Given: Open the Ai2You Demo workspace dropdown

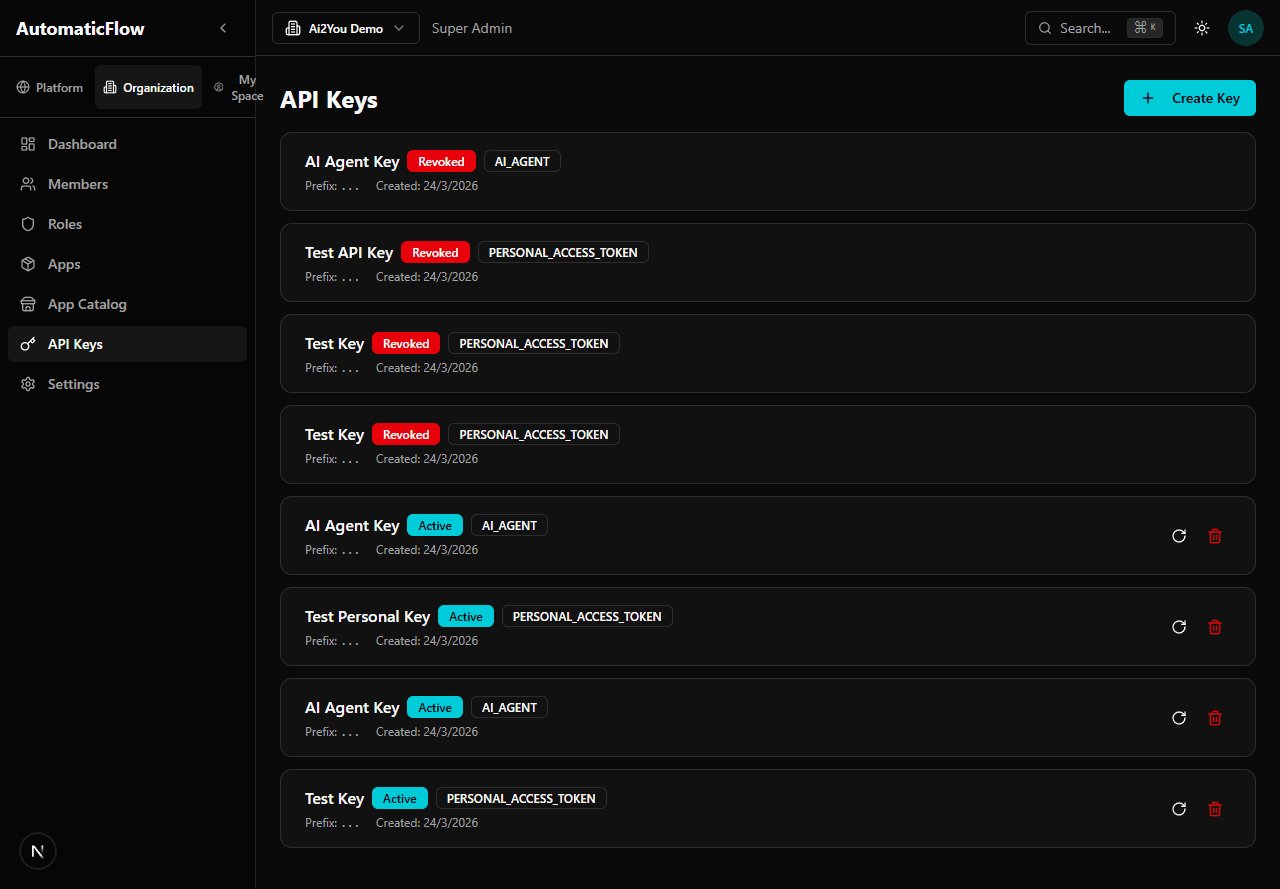Looking at the screenshot, I should 345,28.
